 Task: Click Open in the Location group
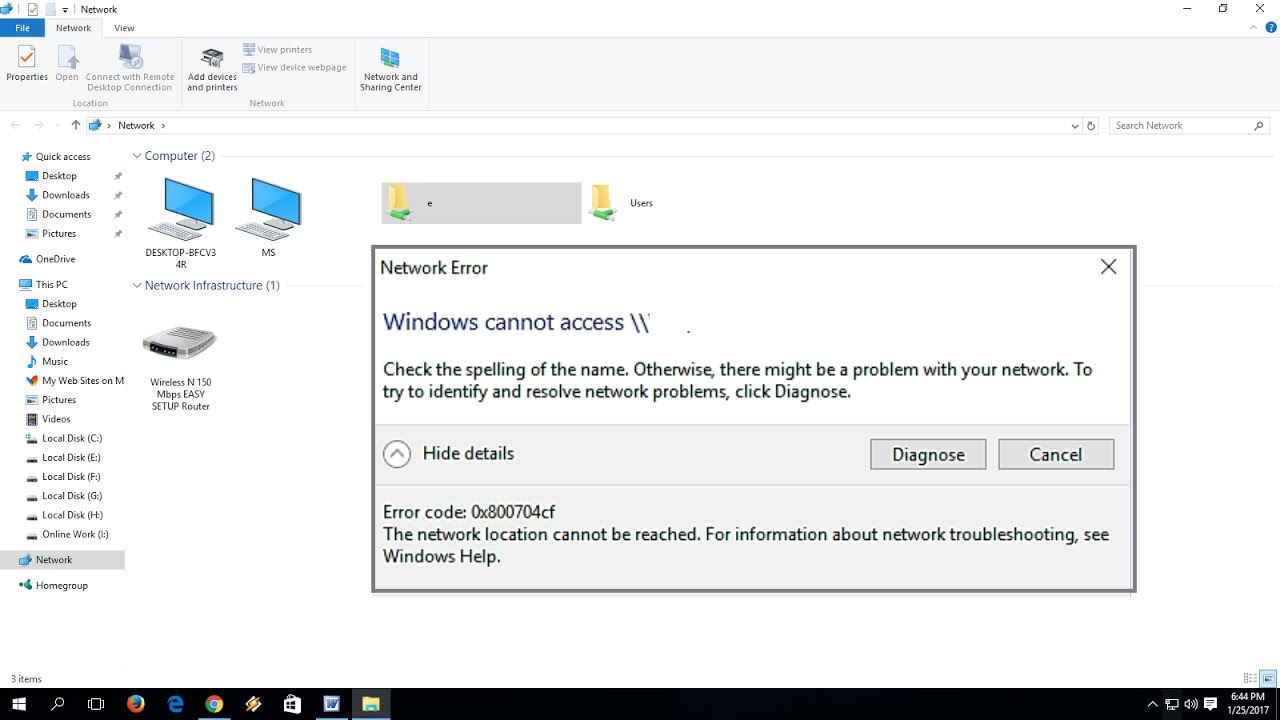(x=67, y=63)
